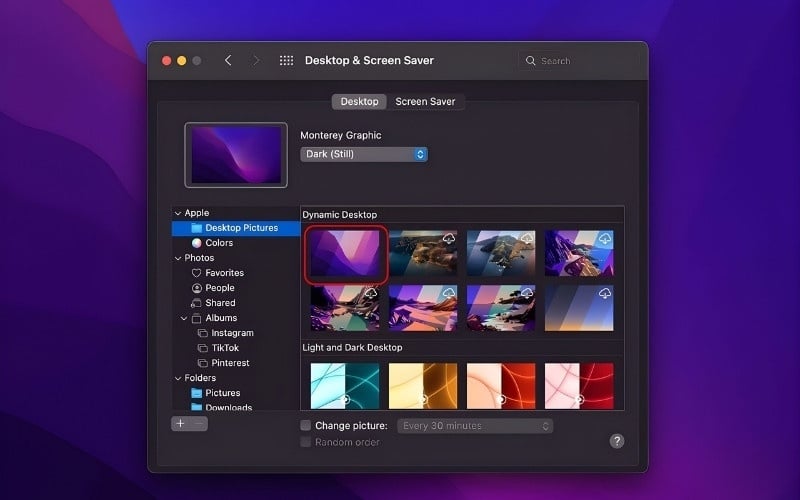Toggle the Random order checkbox
Viewport: 800px width, 500px height.
306,442
